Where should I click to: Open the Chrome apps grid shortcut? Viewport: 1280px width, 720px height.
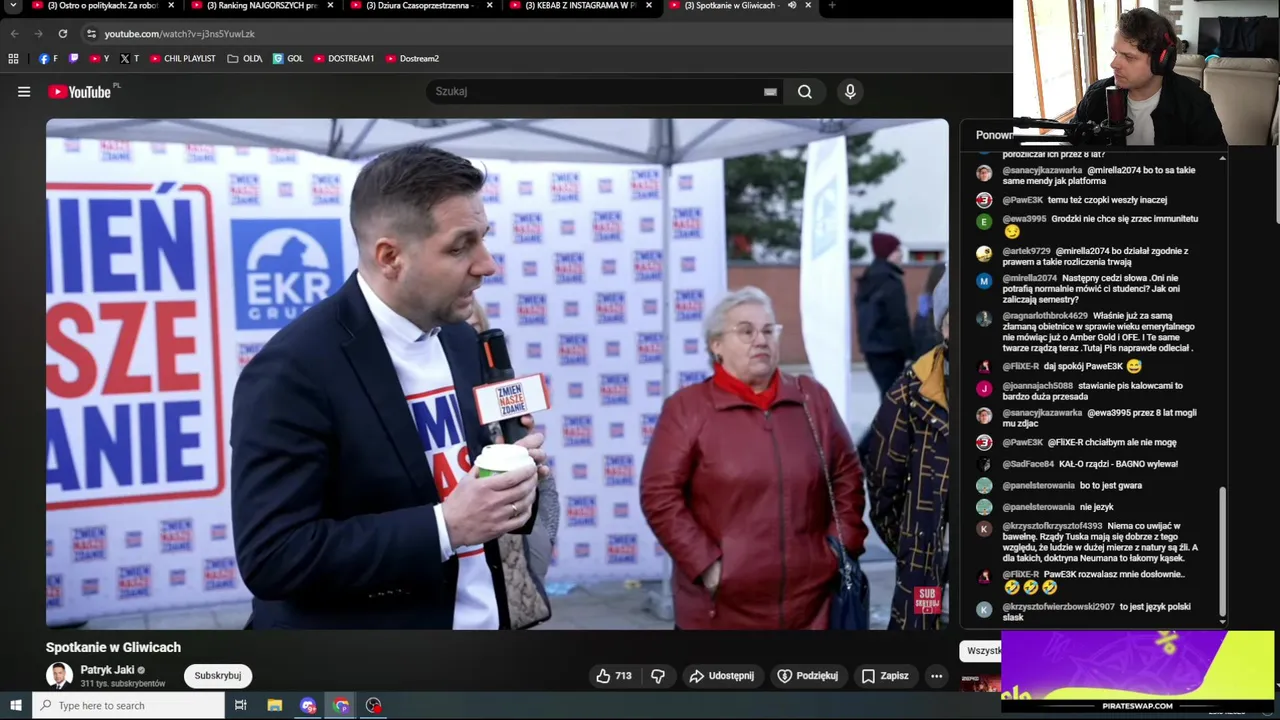coord(13,59)
